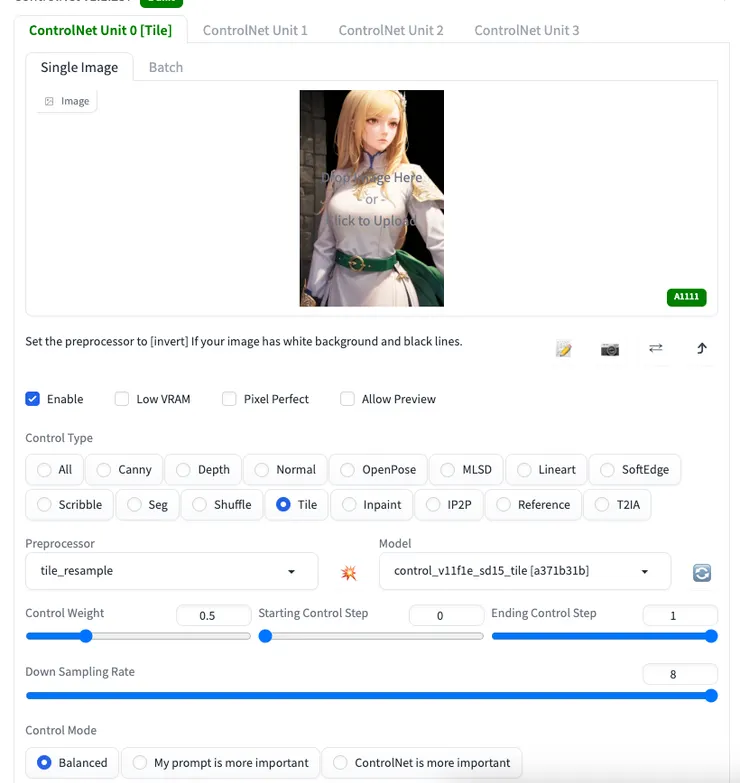Click the Starting Control Step value field
The image size is (740, 783).
446,616
